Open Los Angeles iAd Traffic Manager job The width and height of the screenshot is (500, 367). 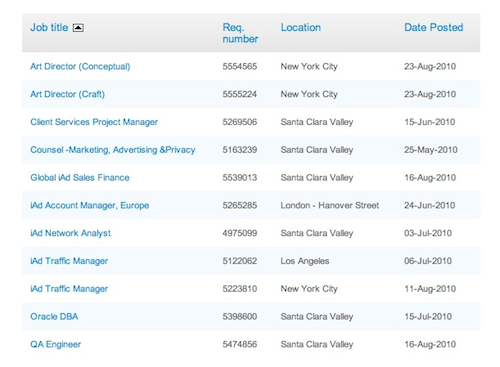tap(69, 261)
